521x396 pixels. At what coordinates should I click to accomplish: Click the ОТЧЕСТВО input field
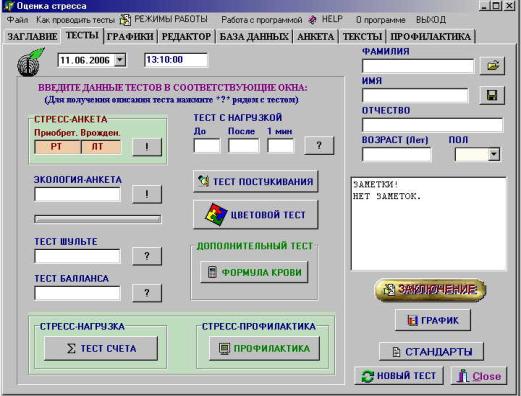[x=432, y=125]
